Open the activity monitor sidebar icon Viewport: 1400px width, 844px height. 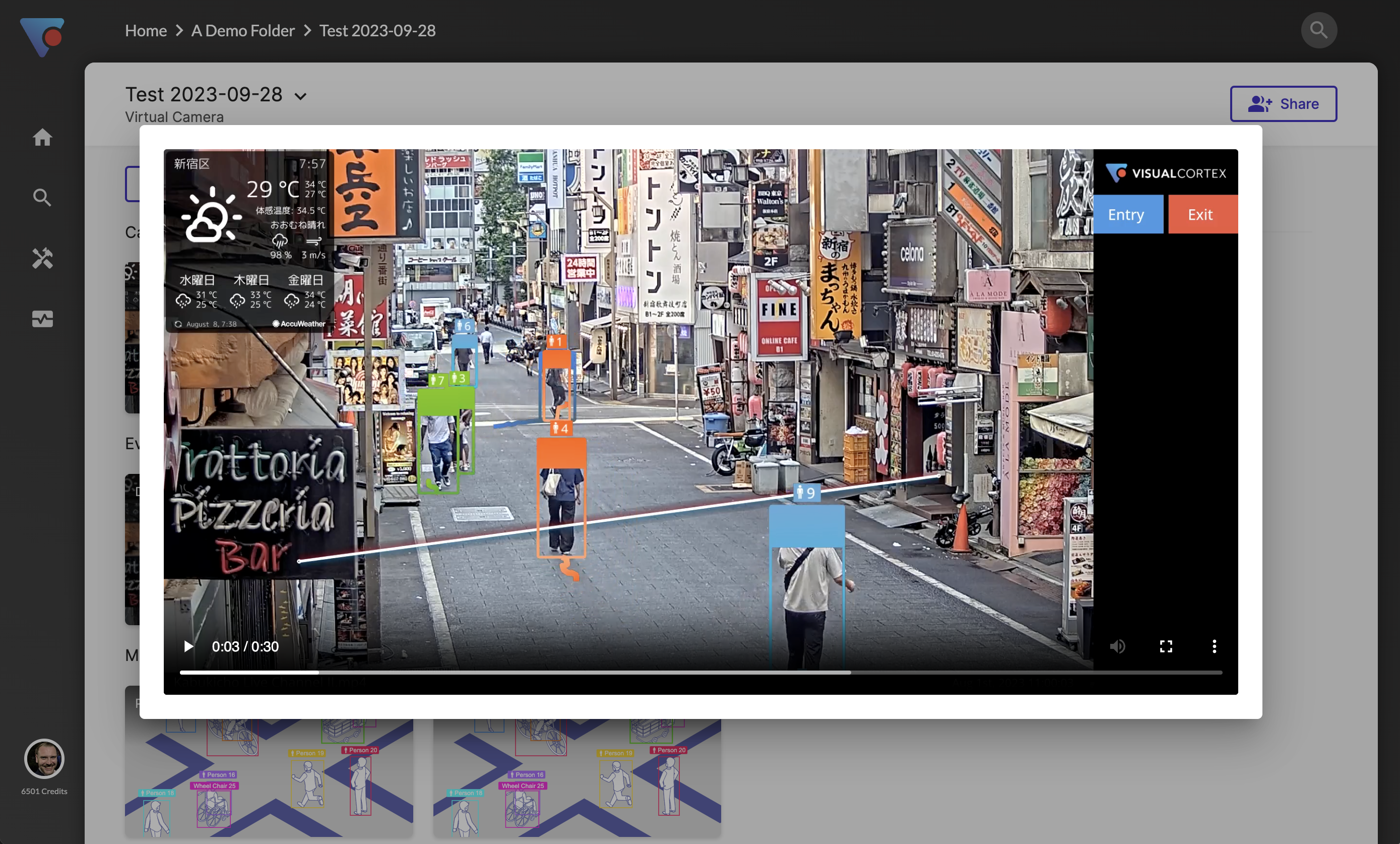tap(43, 319)
